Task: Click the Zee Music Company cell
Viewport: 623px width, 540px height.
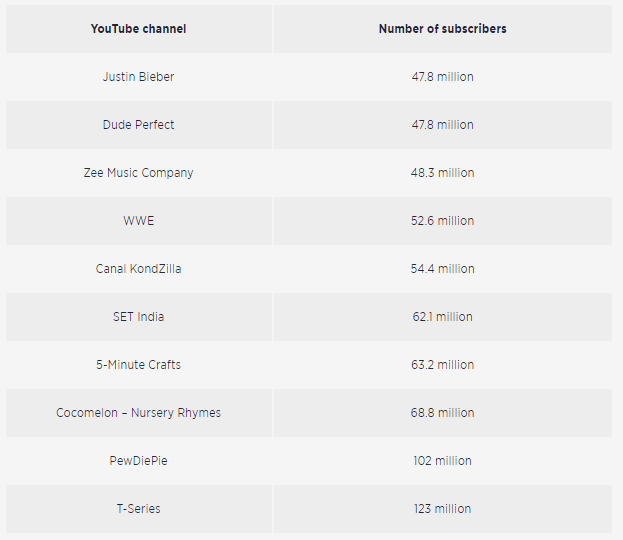Action: (x=138, y=173)
